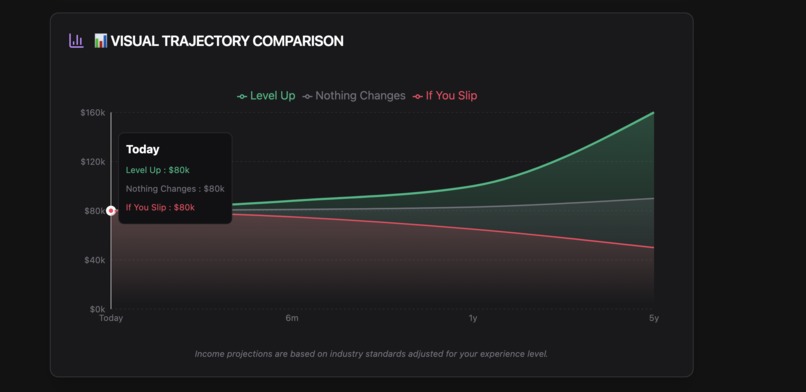Click the $160k y-axis label
Viewport: 806px width, 392px height.
pyautogui.click(x=93, y=113)
